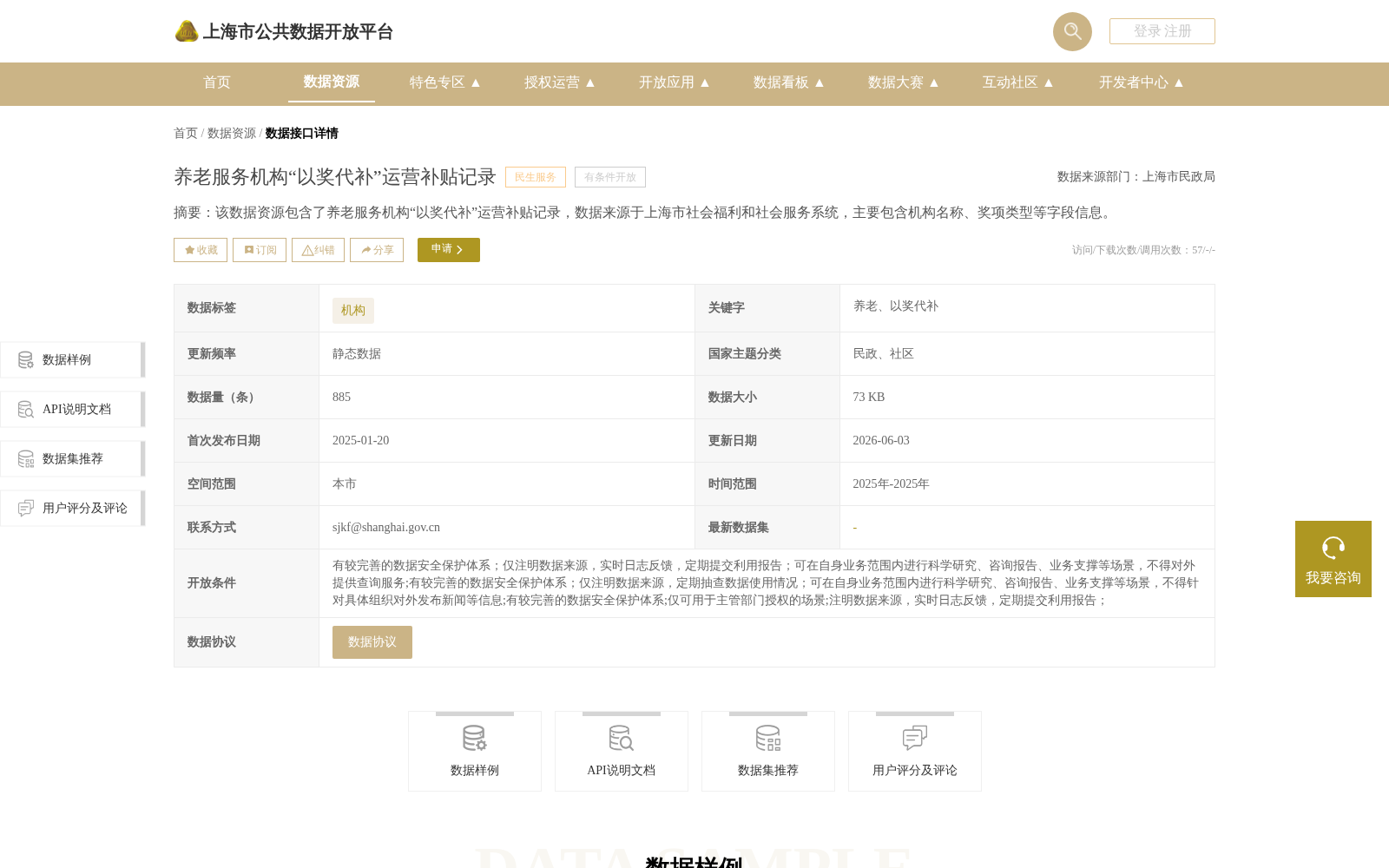Expand 互动社区 menu
This screenshot has height=868, width=1389.
pyautogui.click(x=1018, y=82)
